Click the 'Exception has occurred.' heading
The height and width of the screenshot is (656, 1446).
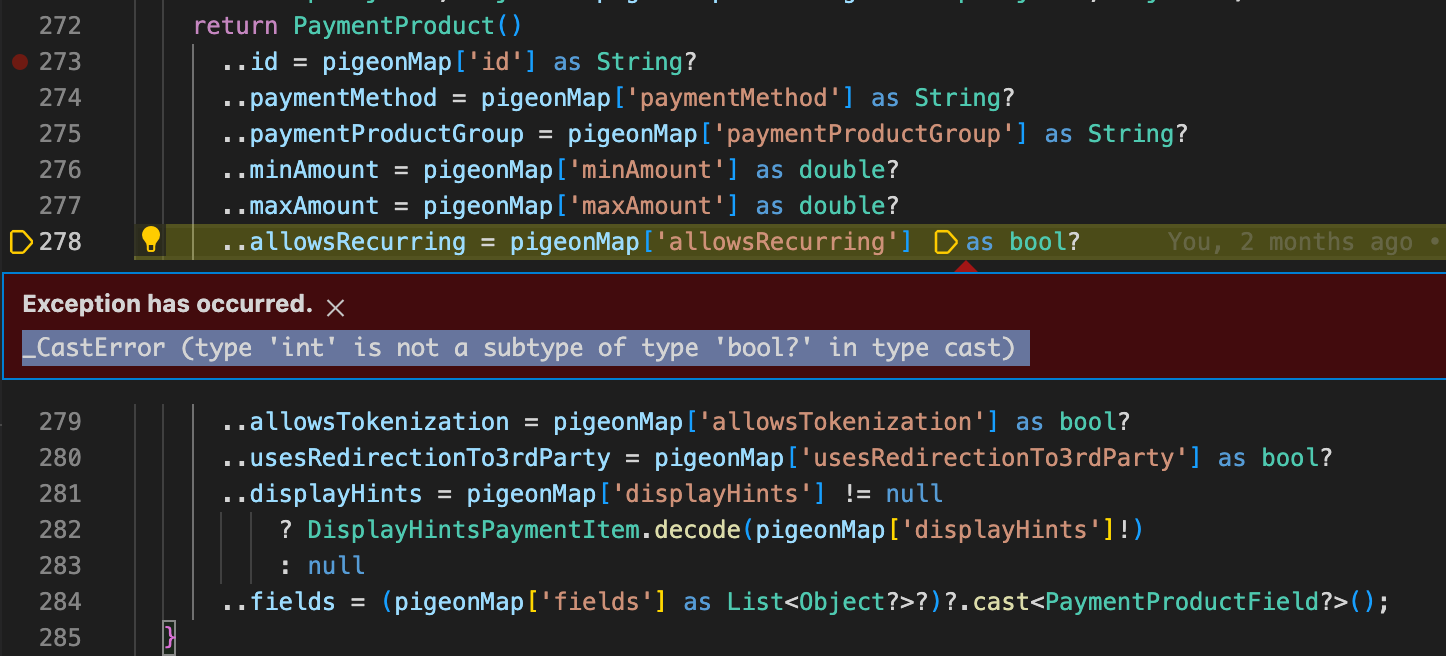pos(168,305)
